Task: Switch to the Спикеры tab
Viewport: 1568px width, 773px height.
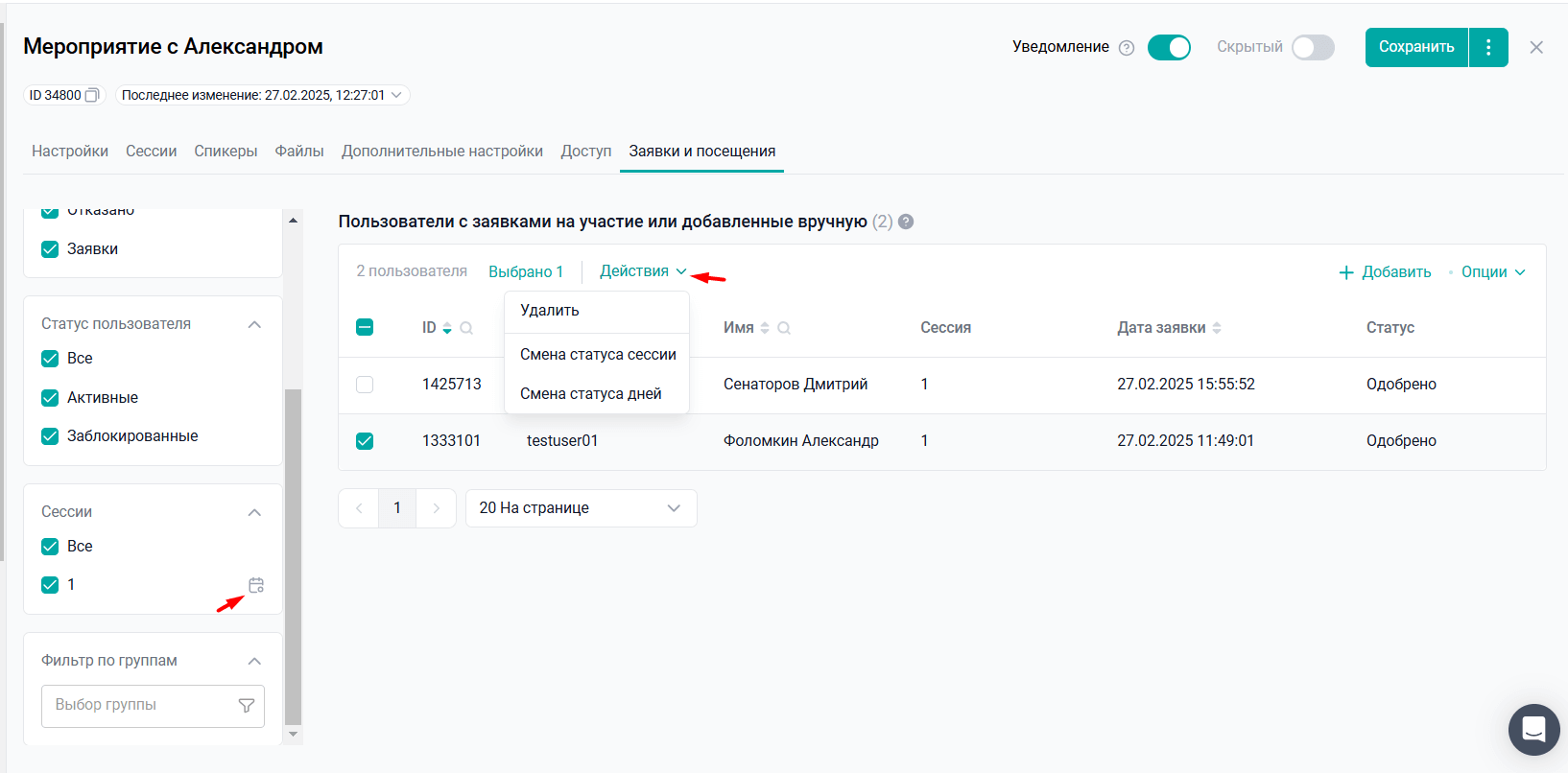Action: [226, 152]
